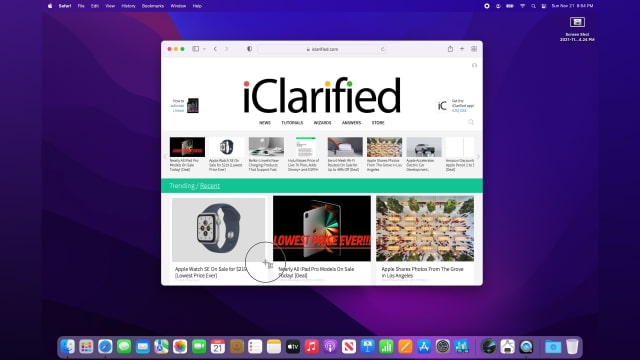Open Keynote from the Dock
This screenshot has height=360, width=640.
[368, 347]
